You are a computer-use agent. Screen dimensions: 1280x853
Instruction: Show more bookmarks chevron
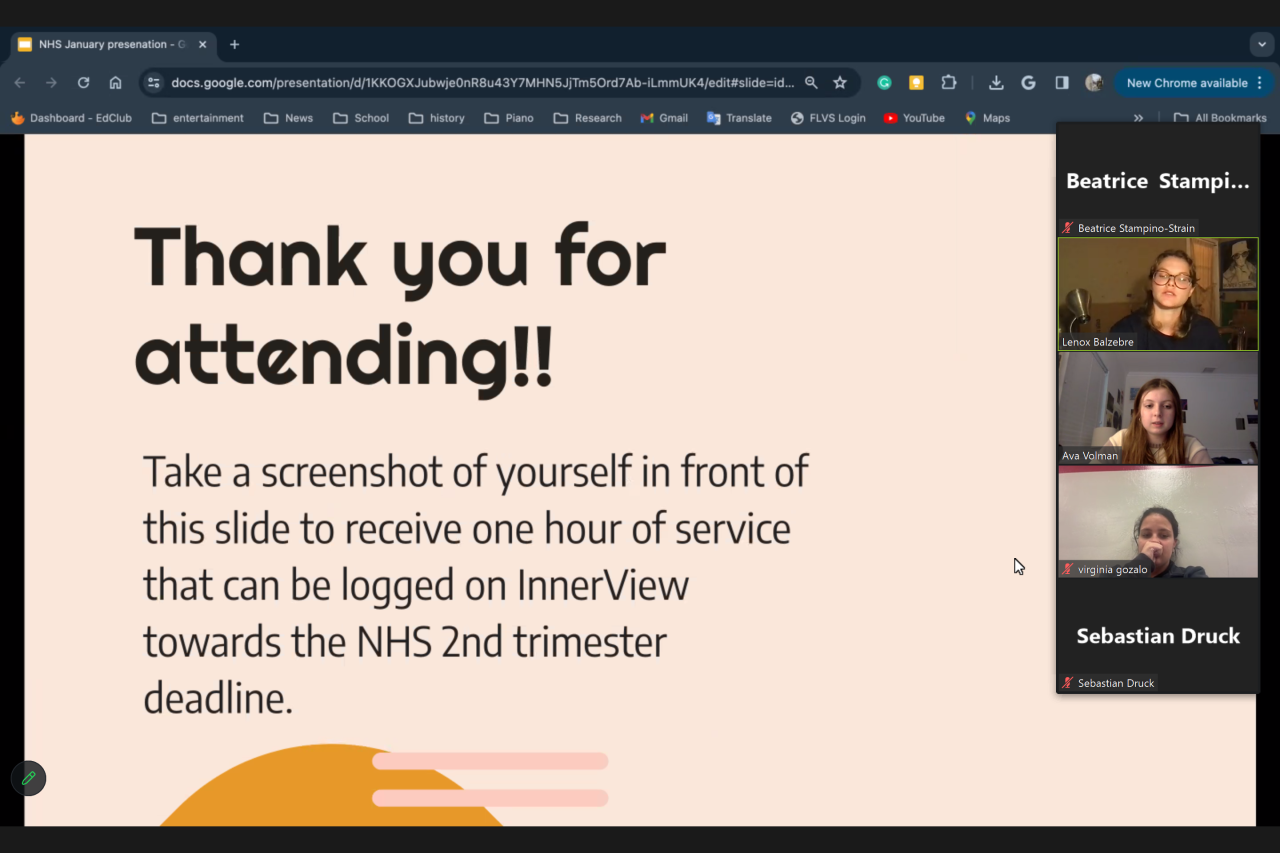[1138, 118]
